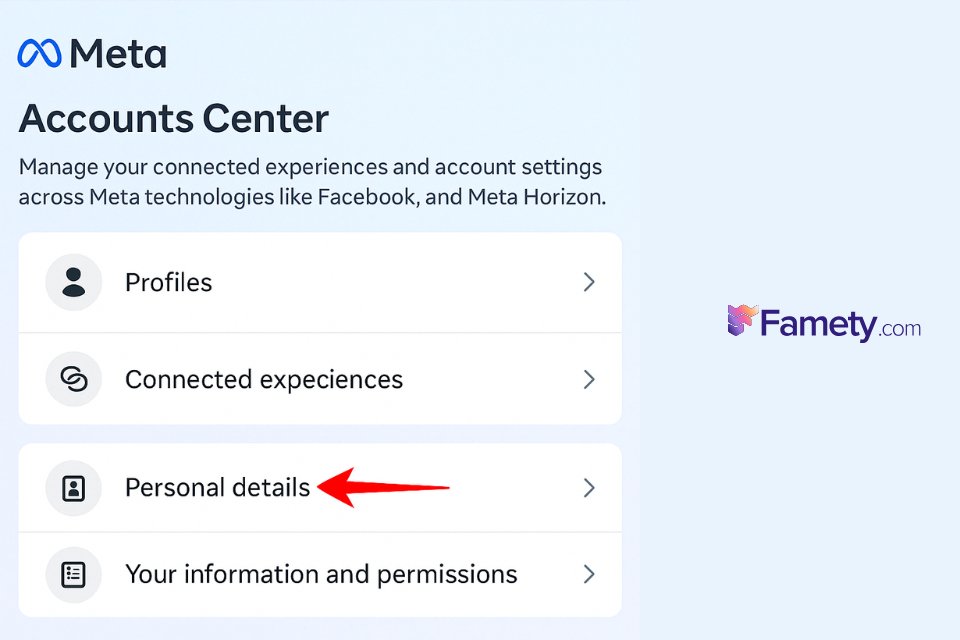Click the Accounts Center description text

pos(310,181)
